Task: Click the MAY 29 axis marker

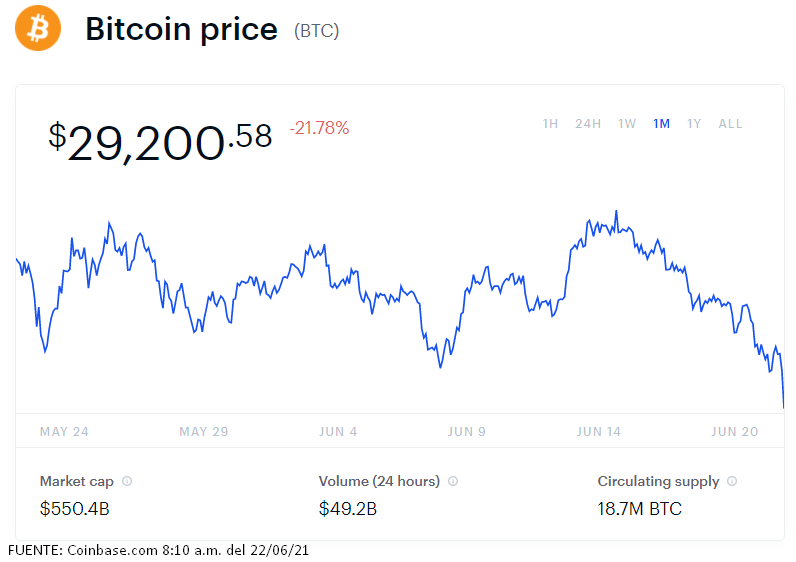Action: tap(204, 432)
